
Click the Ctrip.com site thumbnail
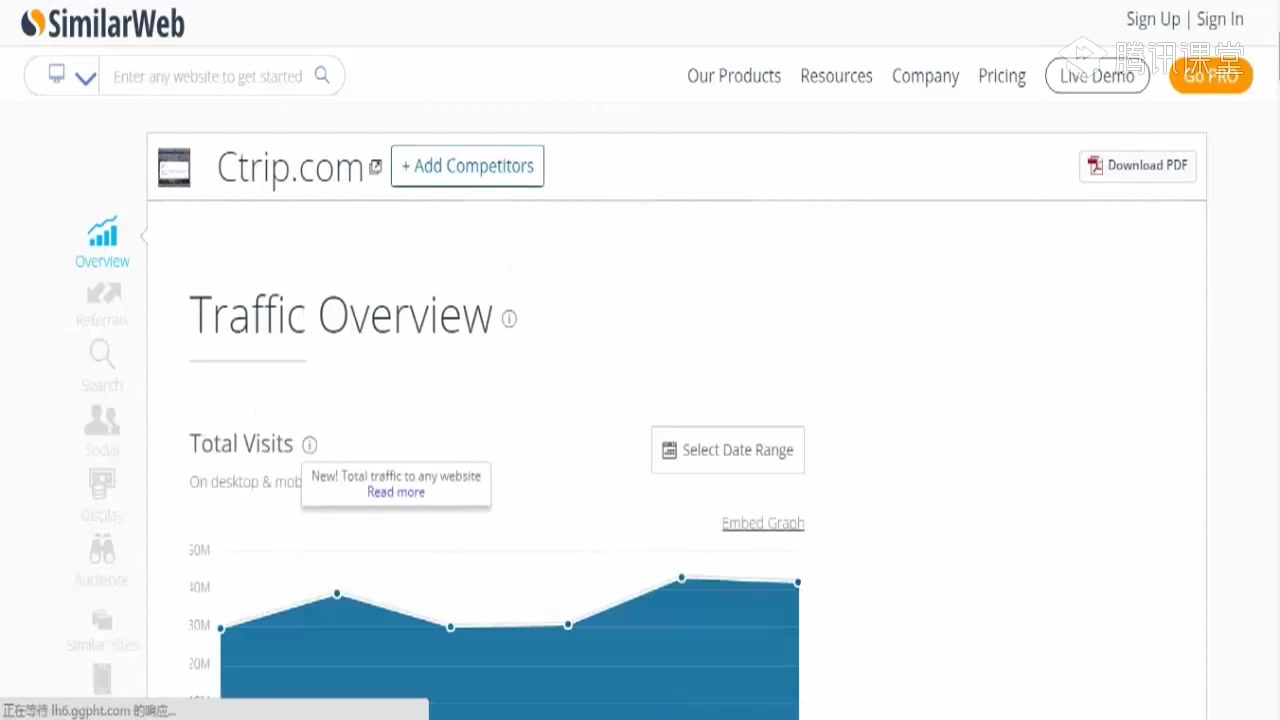point(174,167)
